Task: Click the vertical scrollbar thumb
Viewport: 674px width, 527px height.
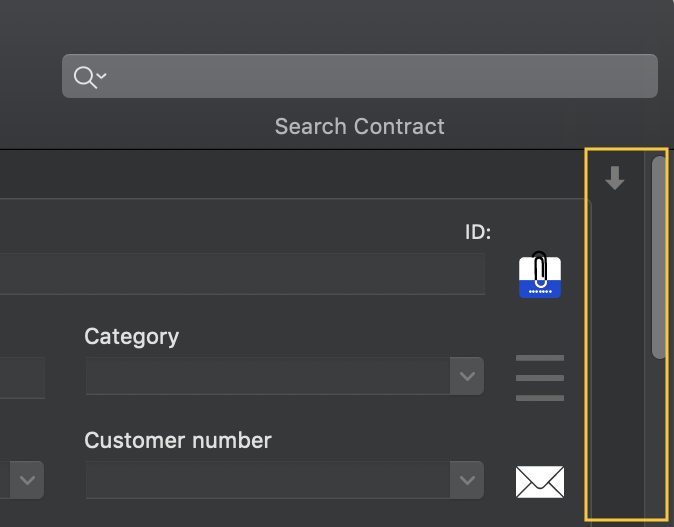Action: pos(658,257)
